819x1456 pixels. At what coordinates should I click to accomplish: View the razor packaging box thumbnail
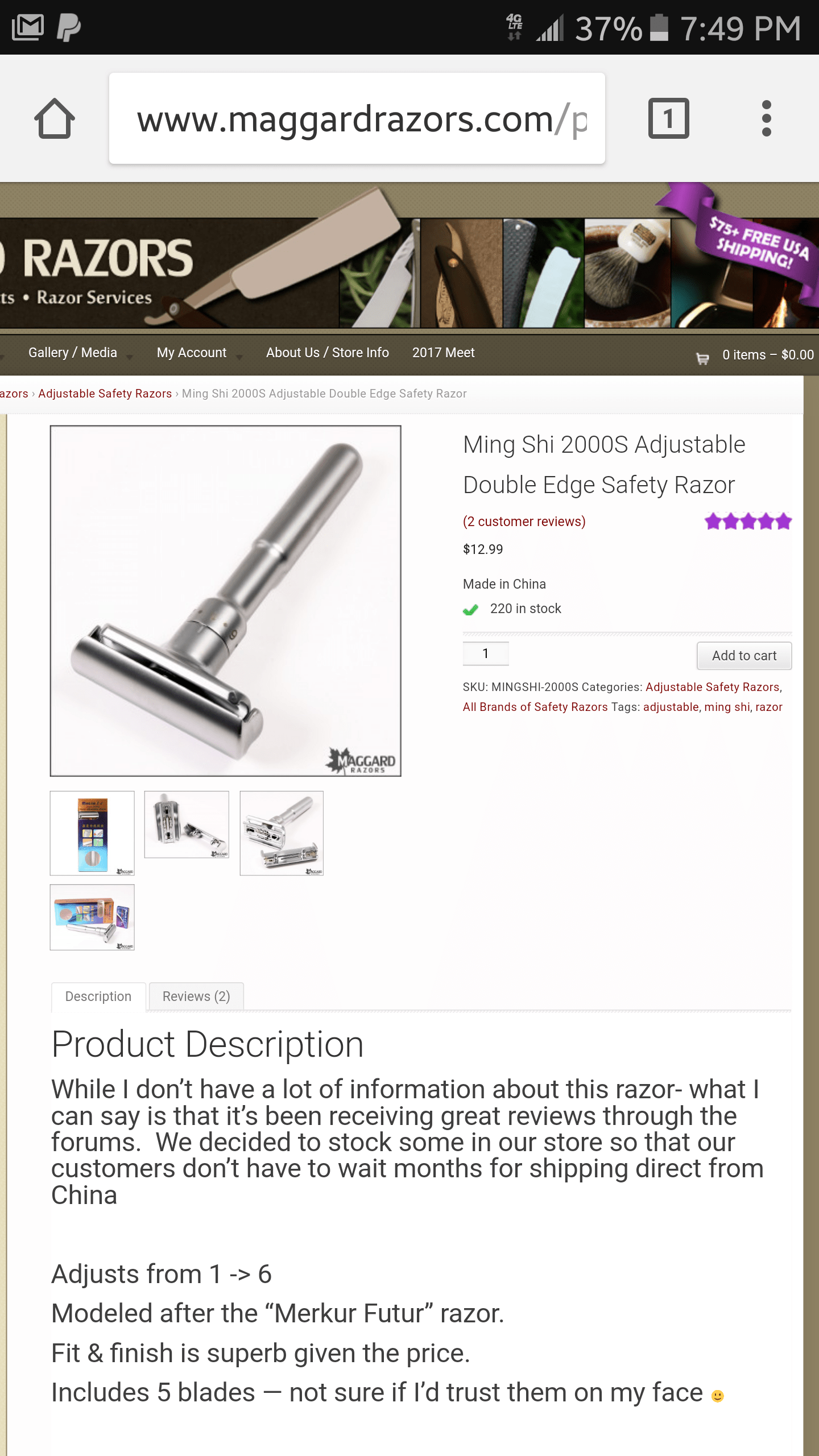click(x=92, y=833)
